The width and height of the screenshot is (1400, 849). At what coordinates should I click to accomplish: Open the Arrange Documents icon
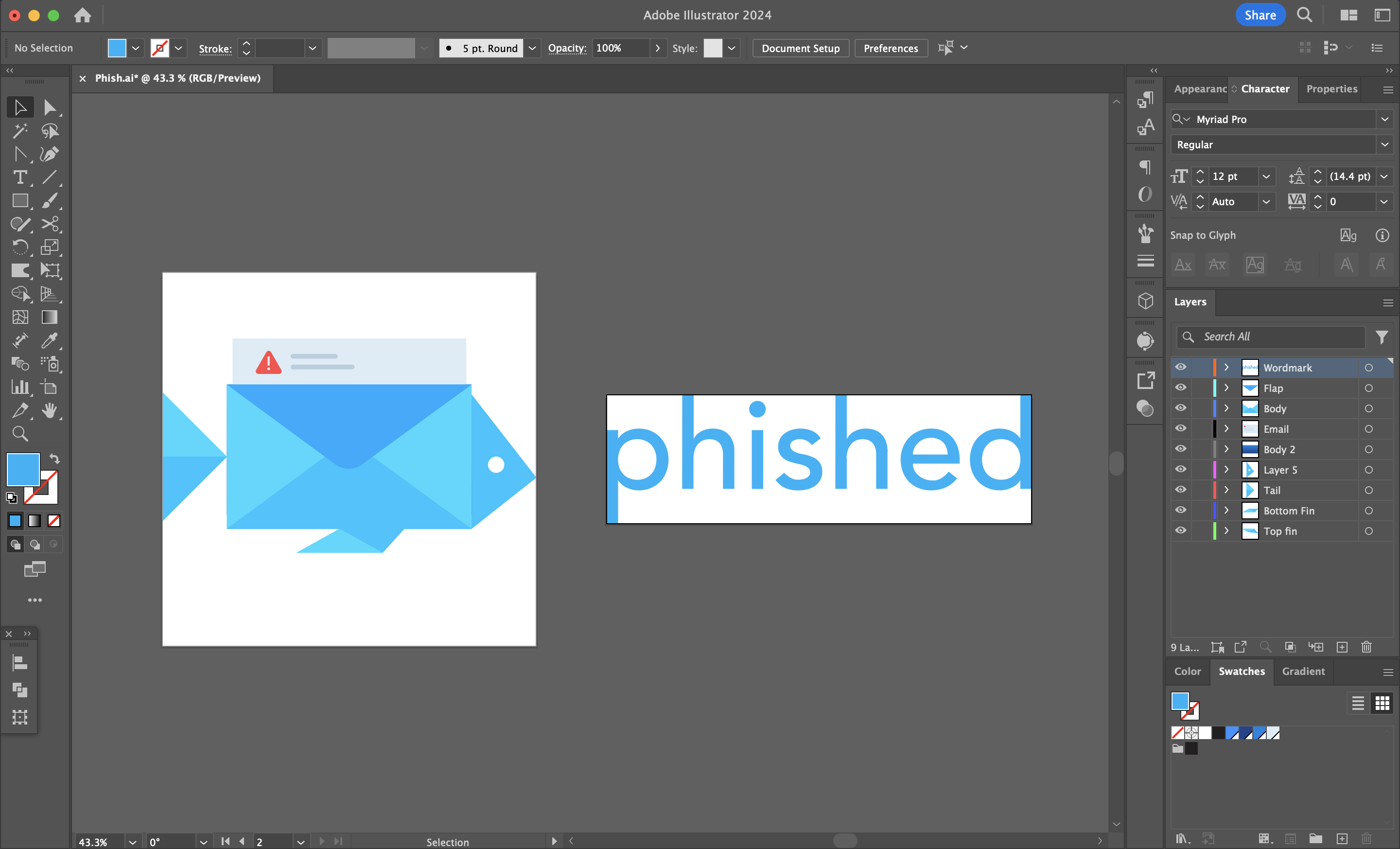click(1349, 16)
